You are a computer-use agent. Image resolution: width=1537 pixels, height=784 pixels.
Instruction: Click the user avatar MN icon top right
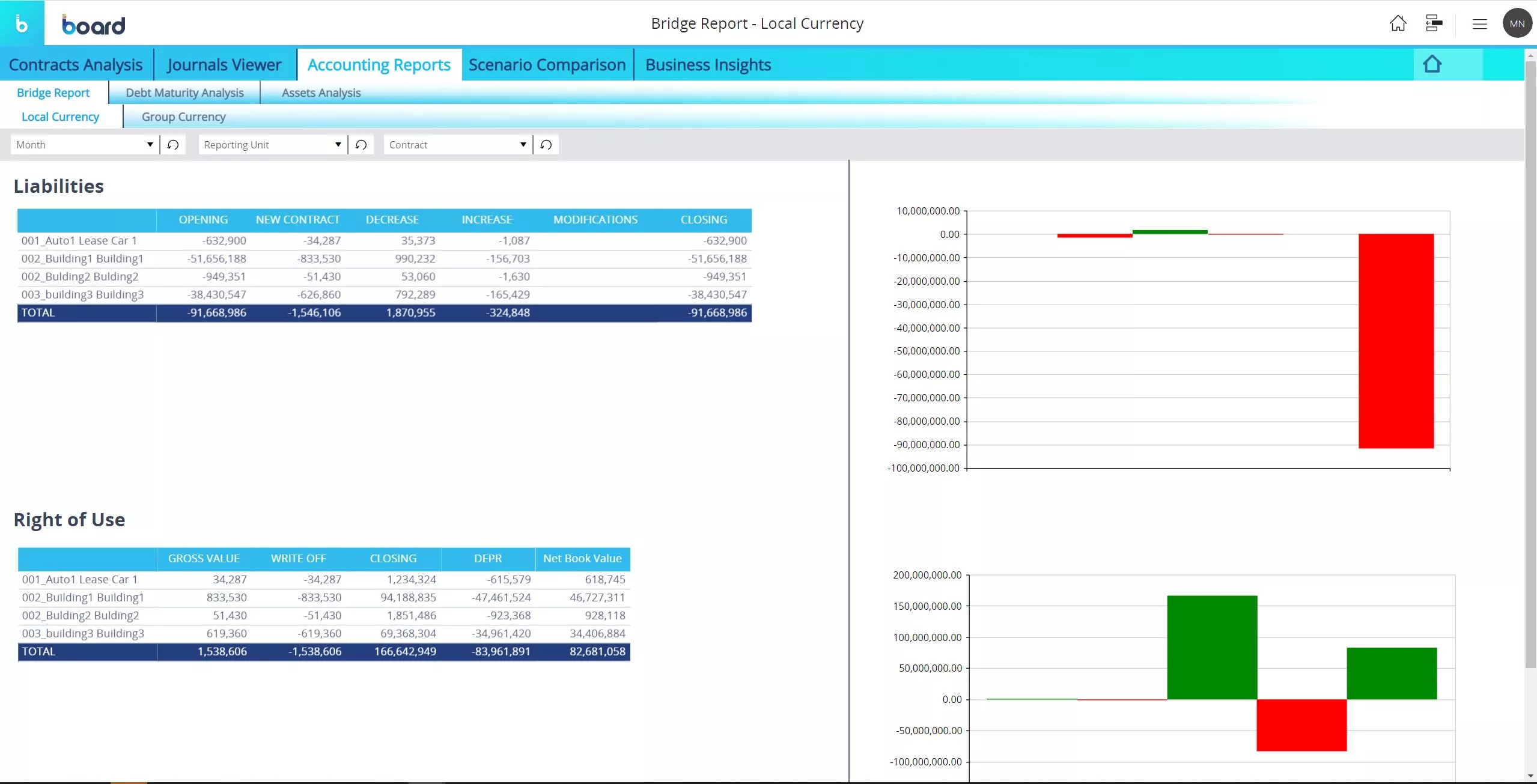1517,23
